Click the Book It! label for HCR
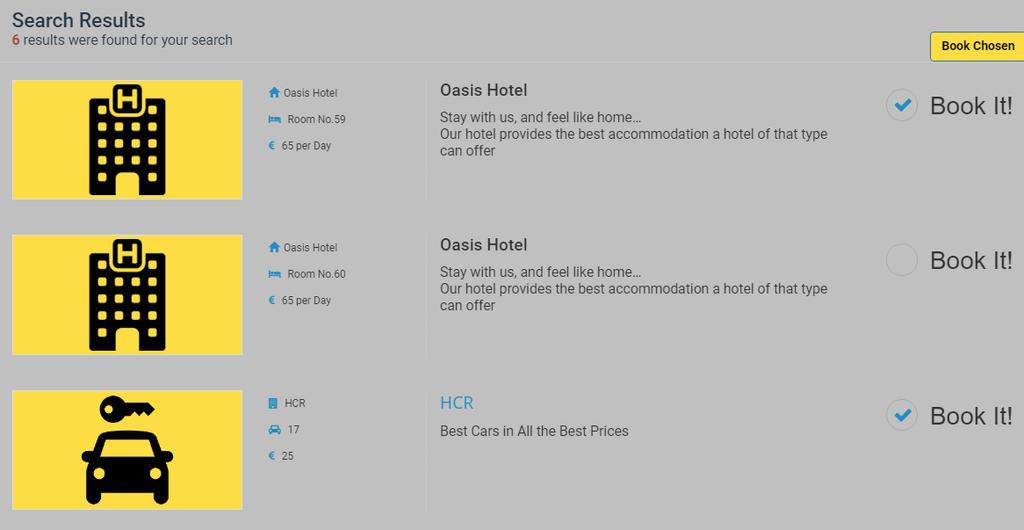1024x530 pixels. pos(971,416)
